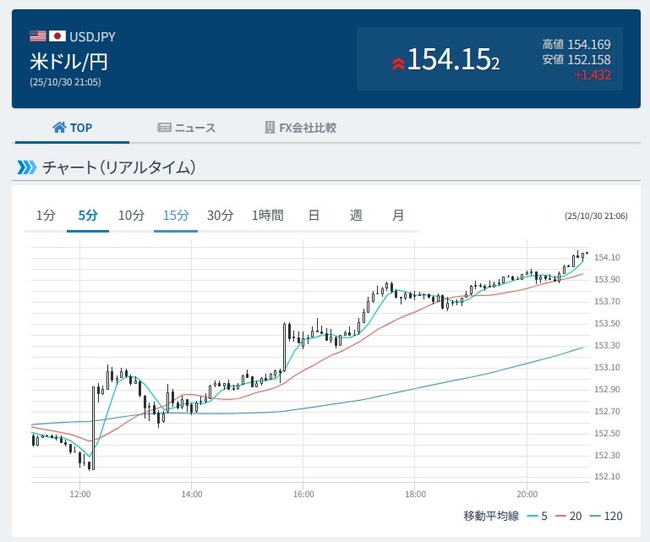This screenshot has width=650, height=542.
Task: Select monthly 月 chart view
Action: [398, 215]
